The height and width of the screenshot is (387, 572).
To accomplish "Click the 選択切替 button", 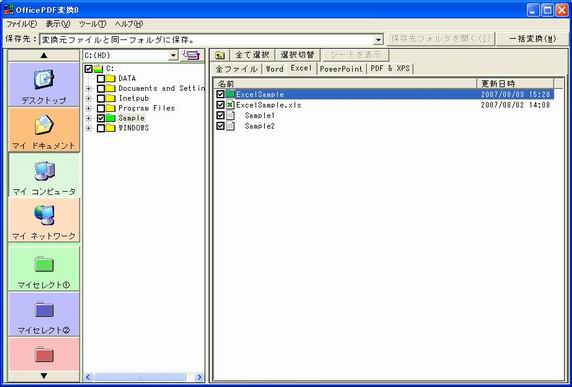I will 297,55.
